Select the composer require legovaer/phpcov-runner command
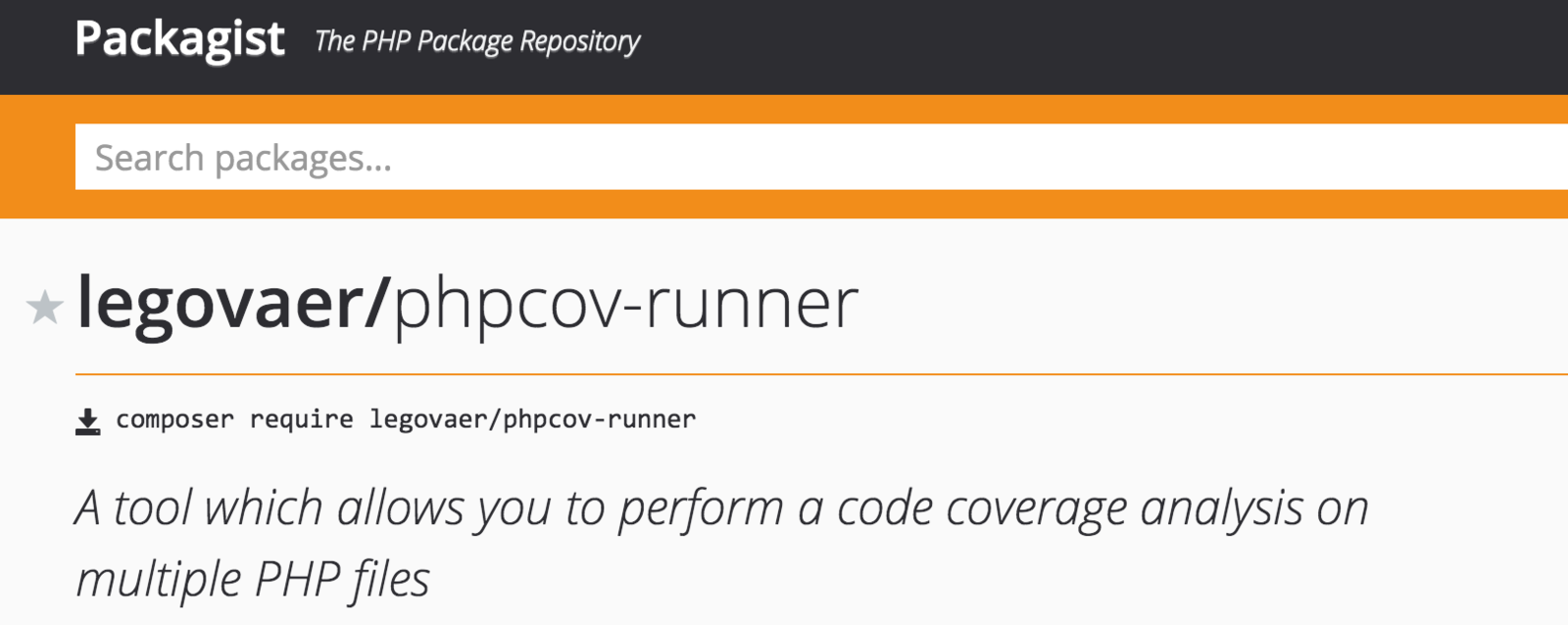 406,419
